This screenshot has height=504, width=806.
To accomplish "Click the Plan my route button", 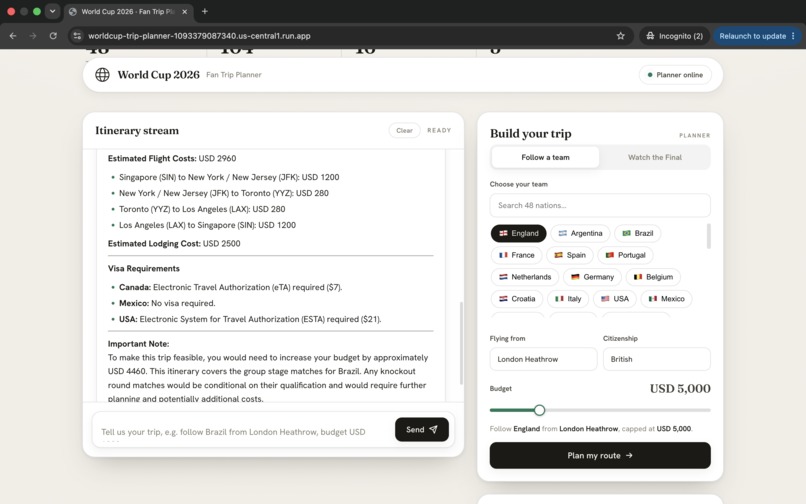I will pyautogui.click(x=600, y=456).
